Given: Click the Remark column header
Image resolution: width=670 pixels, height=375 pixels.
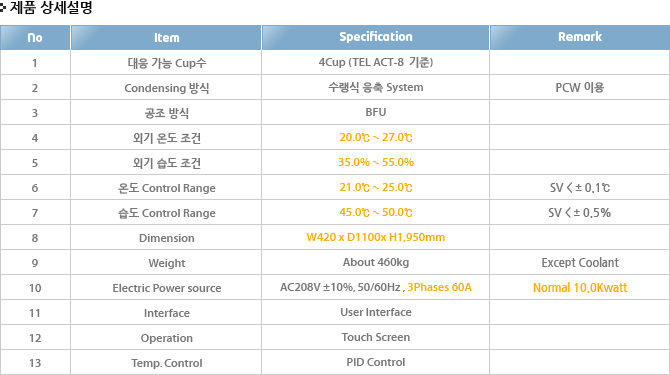Looking at the screenshot, I should click(x=580, y=37).
